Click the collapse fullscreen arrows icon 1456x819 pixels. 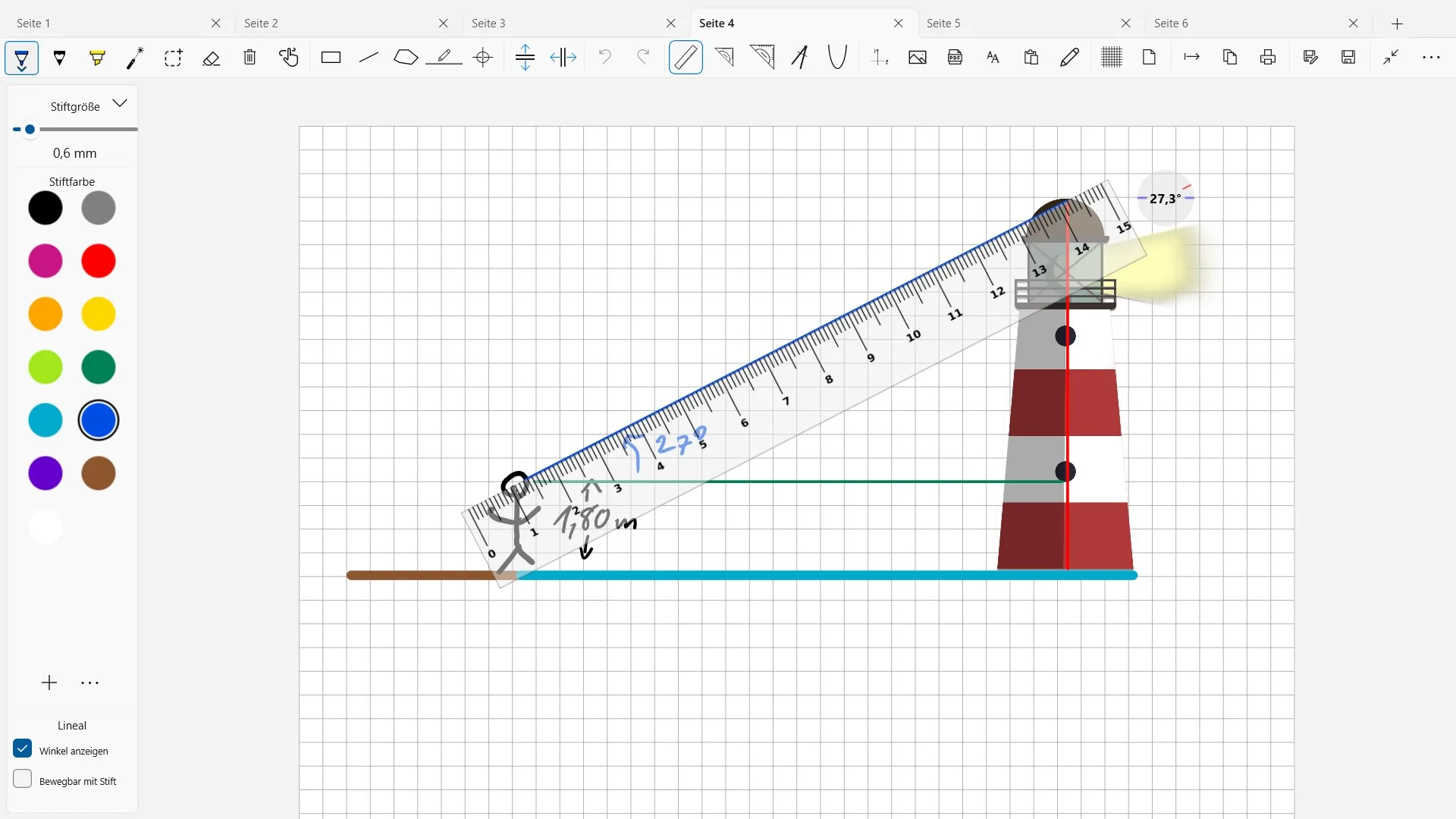click(x=1391, y=58)
